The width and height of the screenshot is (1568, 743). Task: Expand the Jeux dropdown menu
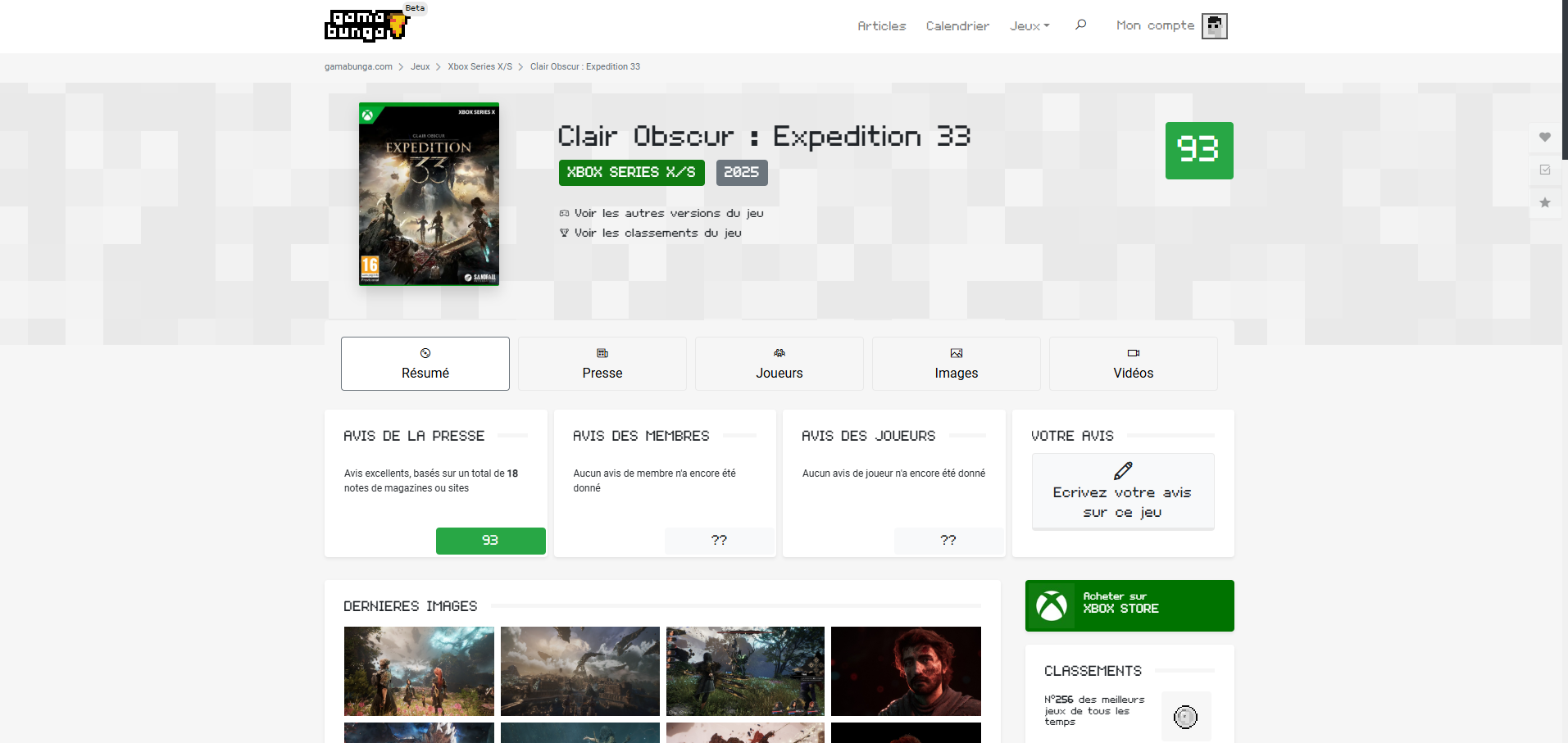pyautogui.click(x=1029, y=26)
